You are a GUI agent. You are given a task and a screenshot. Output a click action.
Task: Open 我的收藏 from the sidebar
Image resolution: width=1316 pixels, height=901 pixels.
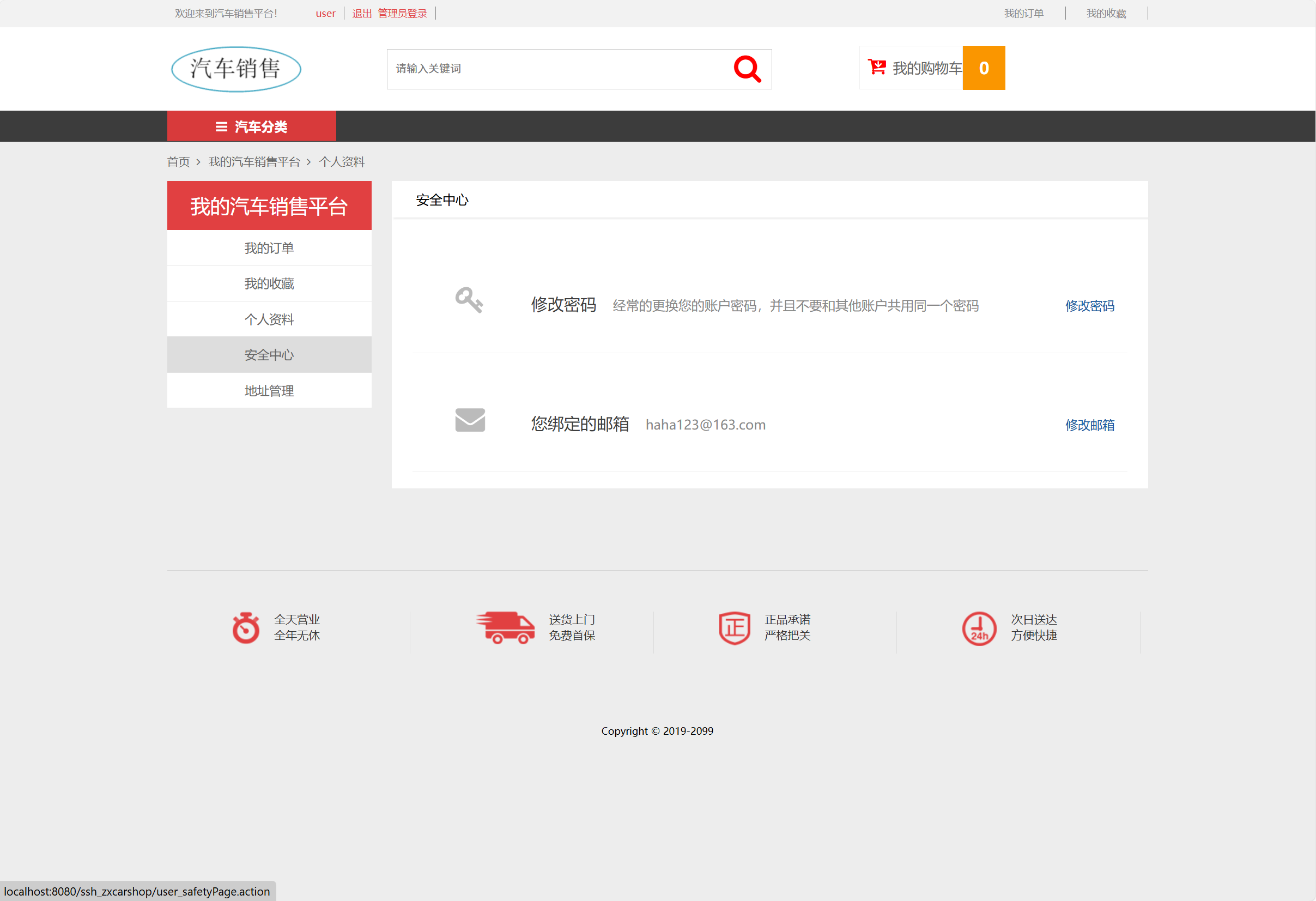coord(269,283)
